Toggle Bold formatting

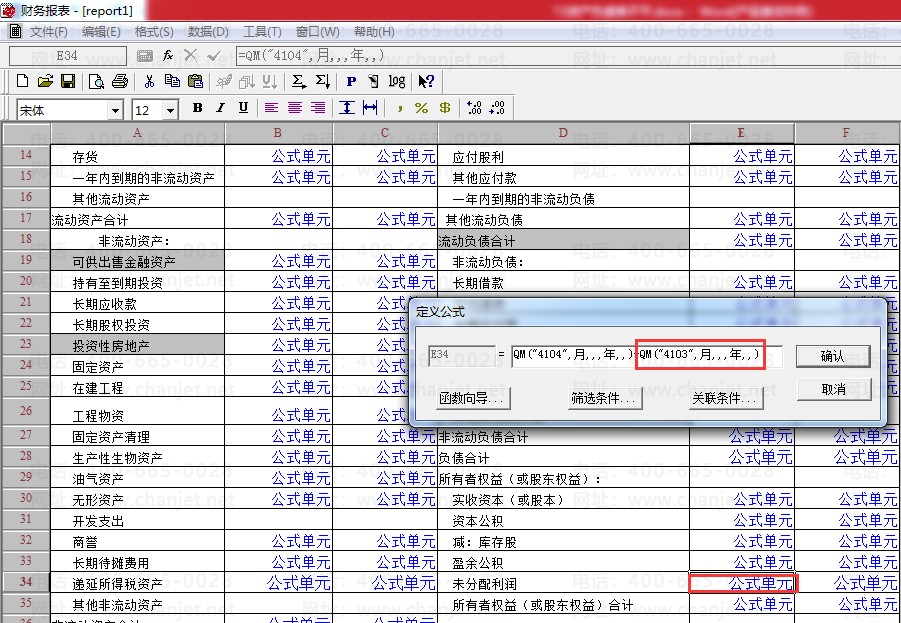coord(197,108)
